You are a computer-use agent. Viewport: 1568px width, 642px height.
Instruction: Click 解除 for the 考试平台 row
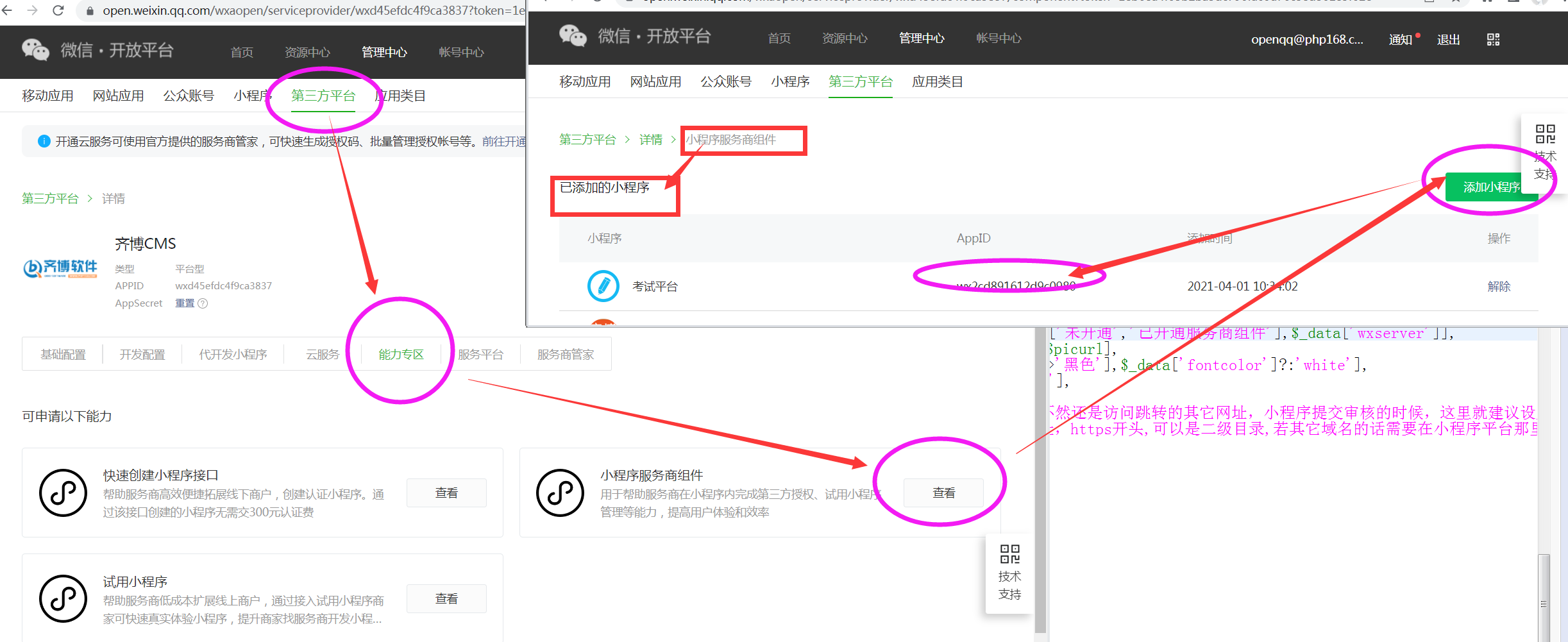[x=1499, y=287]
